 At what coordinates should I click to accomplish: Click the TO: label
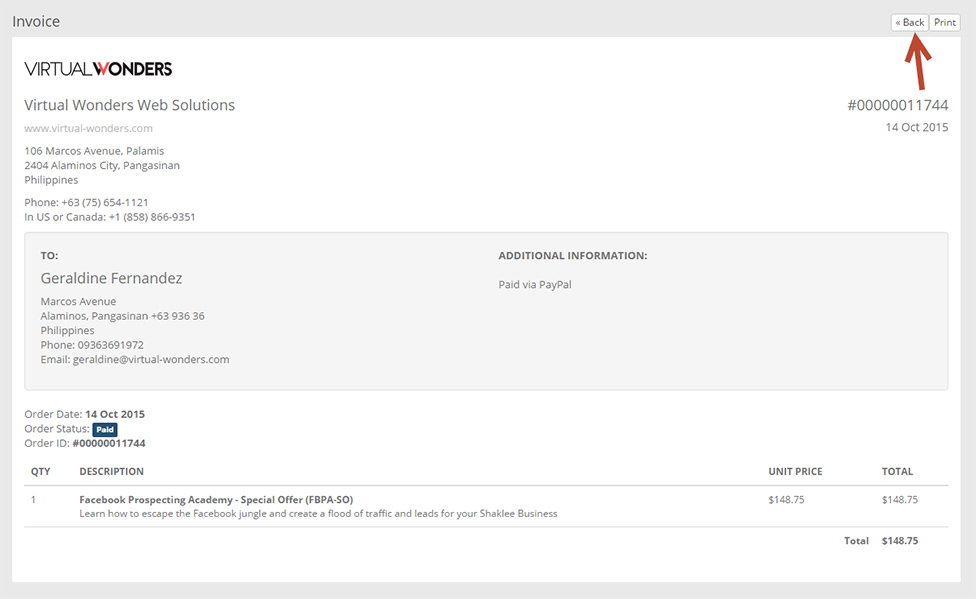click(49, 255)
